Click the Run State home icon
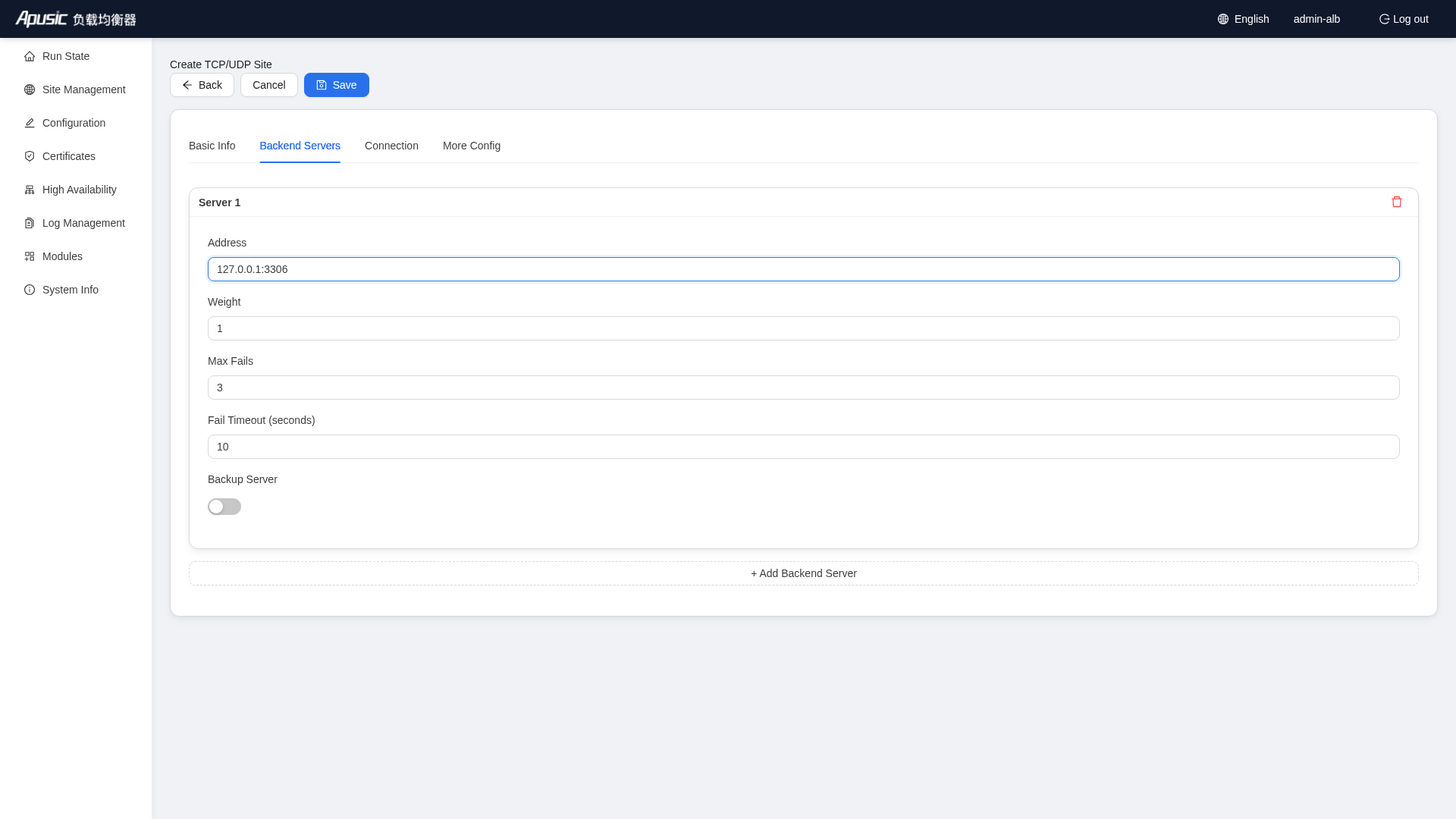Image resolution: width=1456 pixels, height=819 pixels. coord(30,56)
